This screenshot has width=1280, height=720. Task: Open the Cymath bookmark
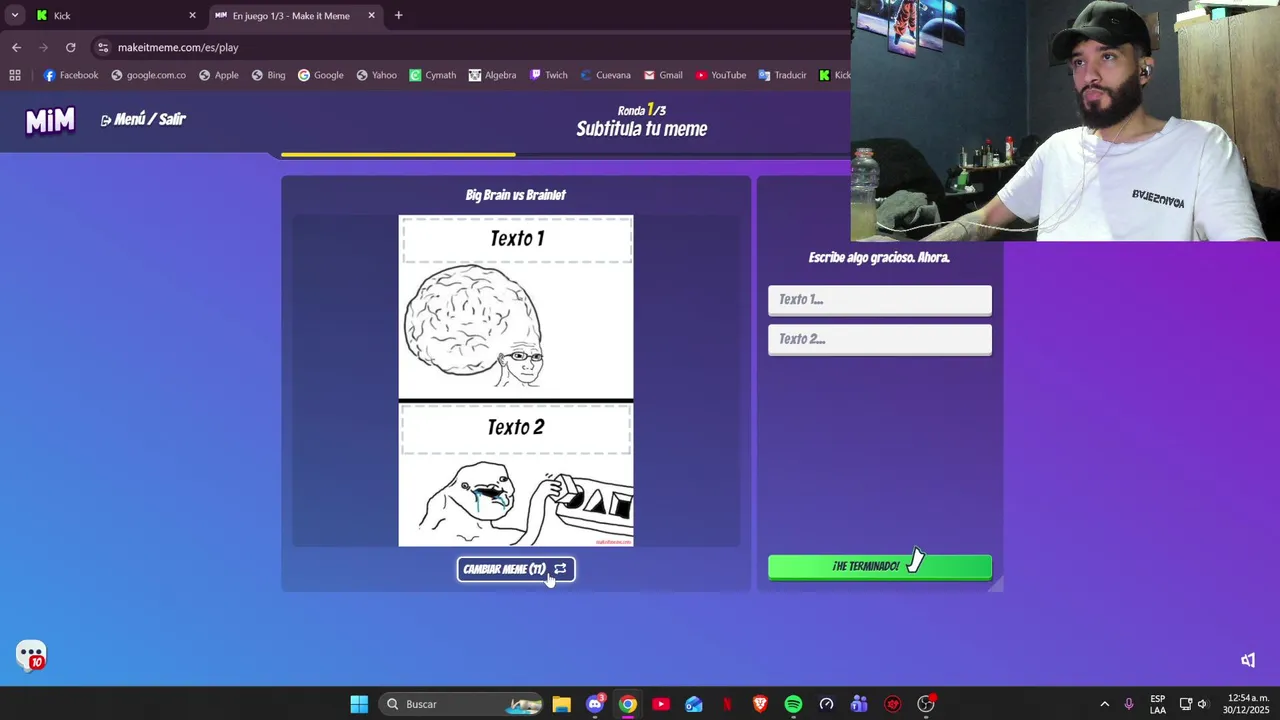click(x=432, y=75)
